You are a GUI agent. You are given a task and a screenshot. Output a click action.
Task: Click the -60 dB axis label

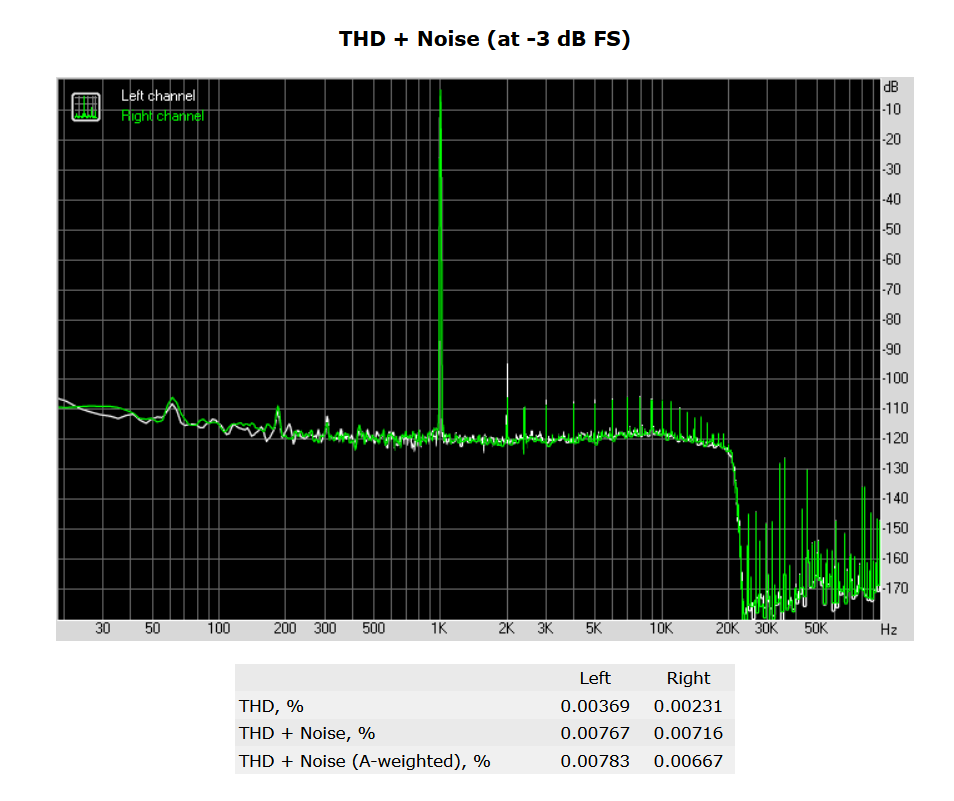point(892,260)
